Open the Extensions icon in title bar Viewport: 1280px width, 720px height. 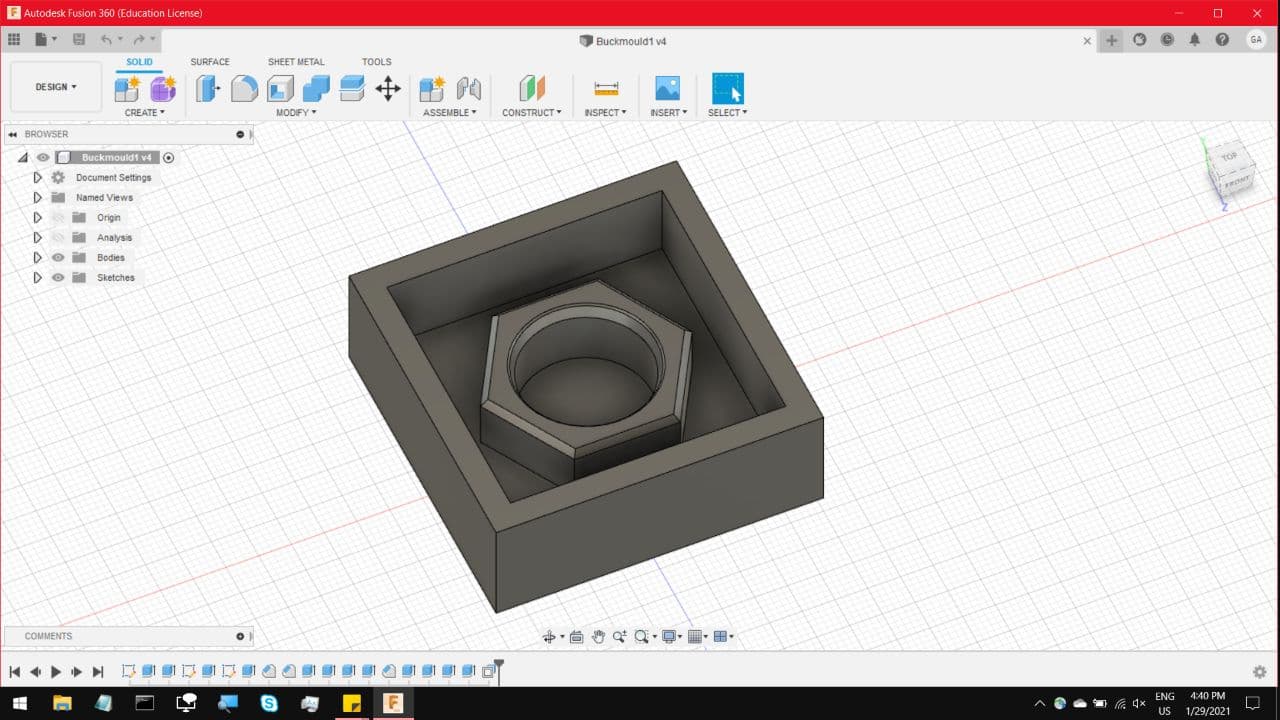[x=1139, y=40]
